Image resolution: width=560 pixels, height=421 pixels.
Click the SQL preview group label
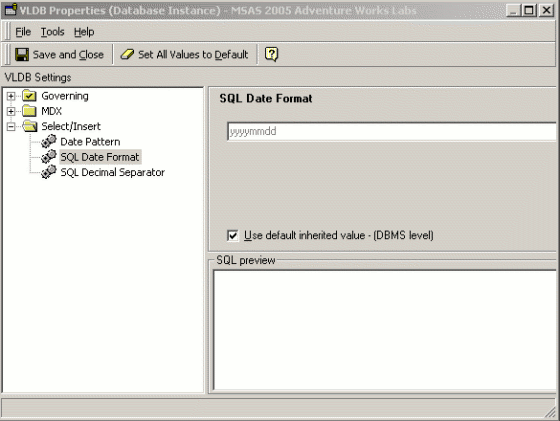[246, 260]
